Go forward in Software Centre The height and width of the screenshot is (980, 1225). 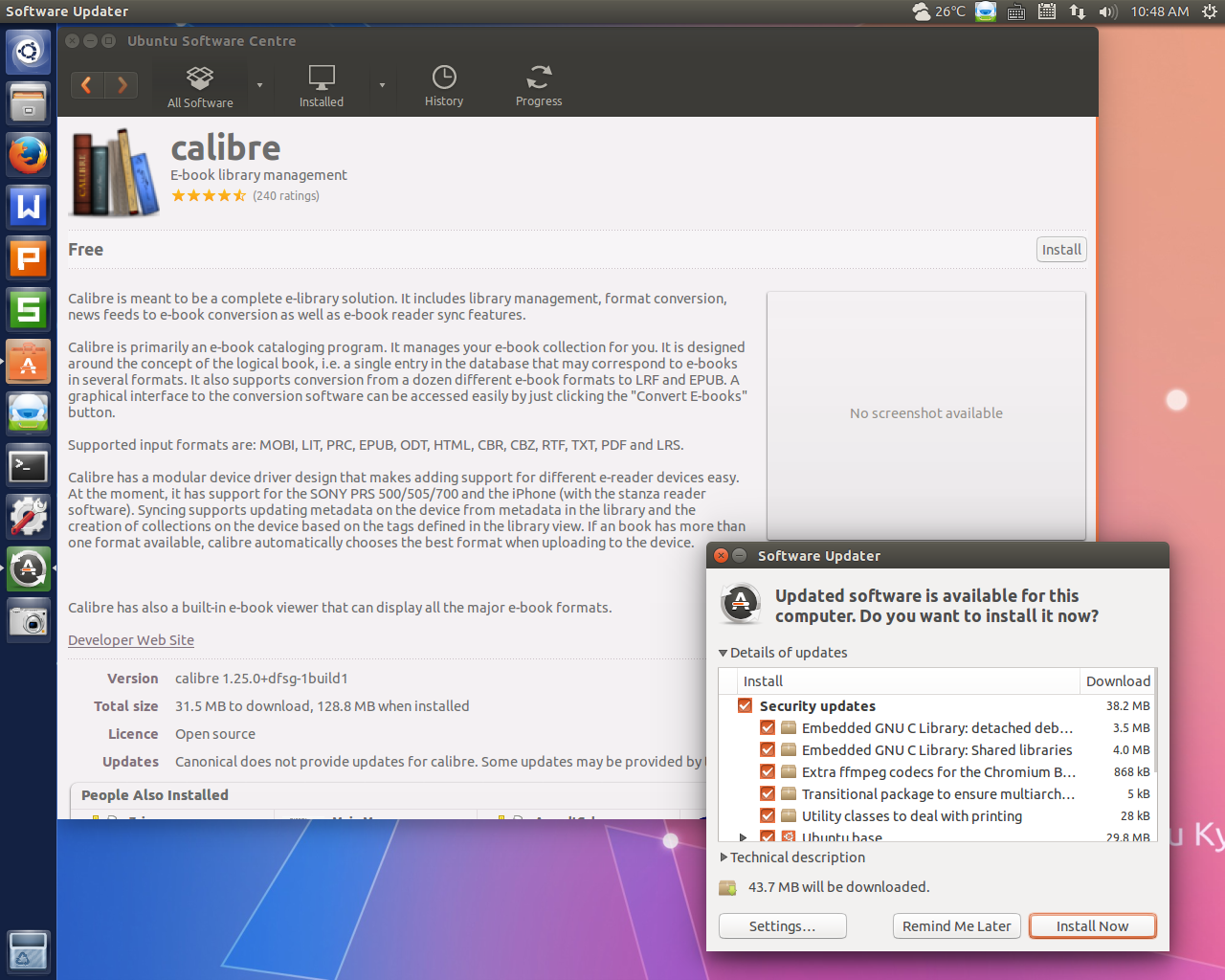122,85
